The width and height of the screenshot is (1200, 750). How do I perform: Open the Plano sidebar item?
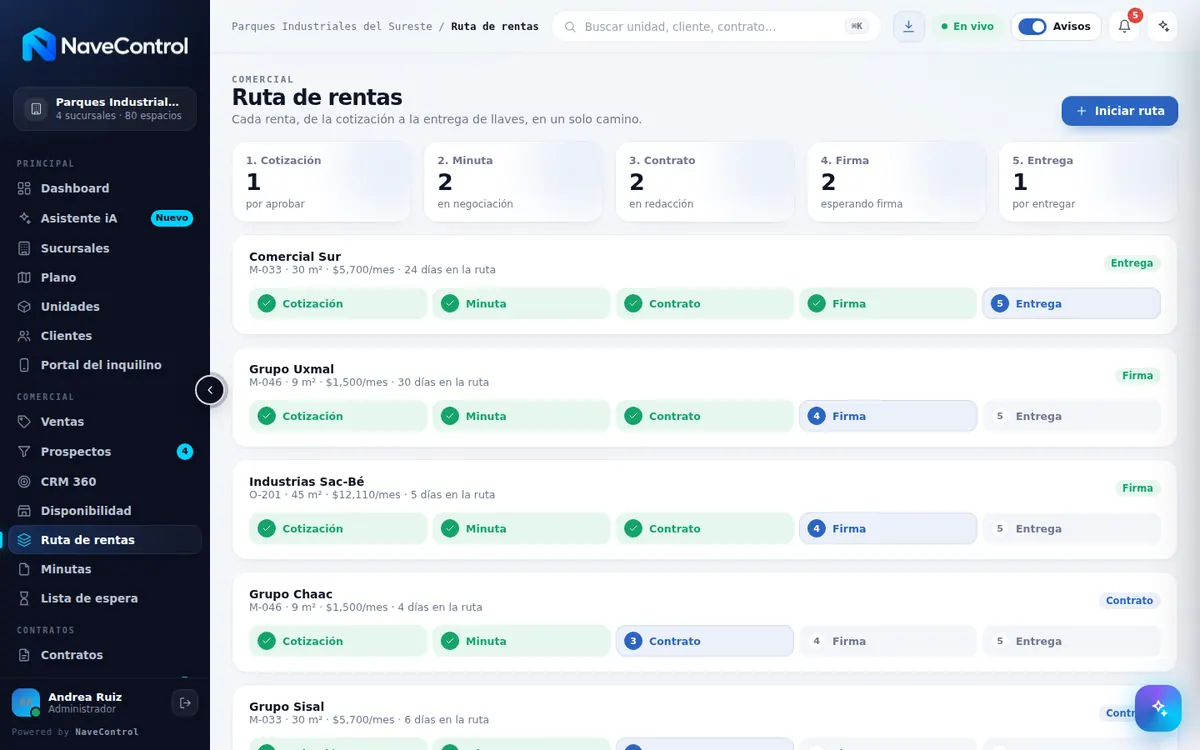(x=105, y=277)
